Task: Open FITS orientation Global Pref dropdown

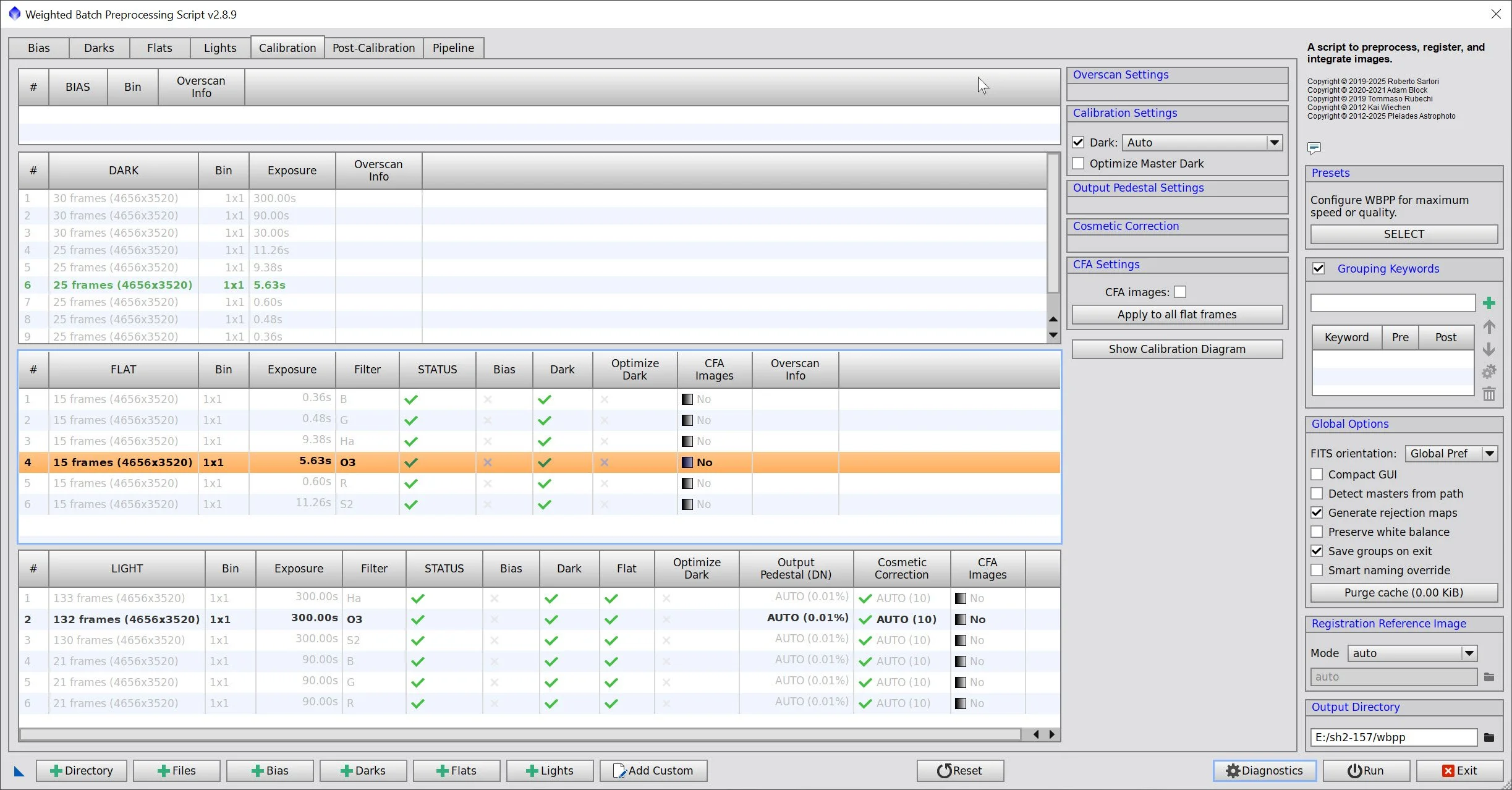Action: pyautogui.click(x=1489, y=454)
